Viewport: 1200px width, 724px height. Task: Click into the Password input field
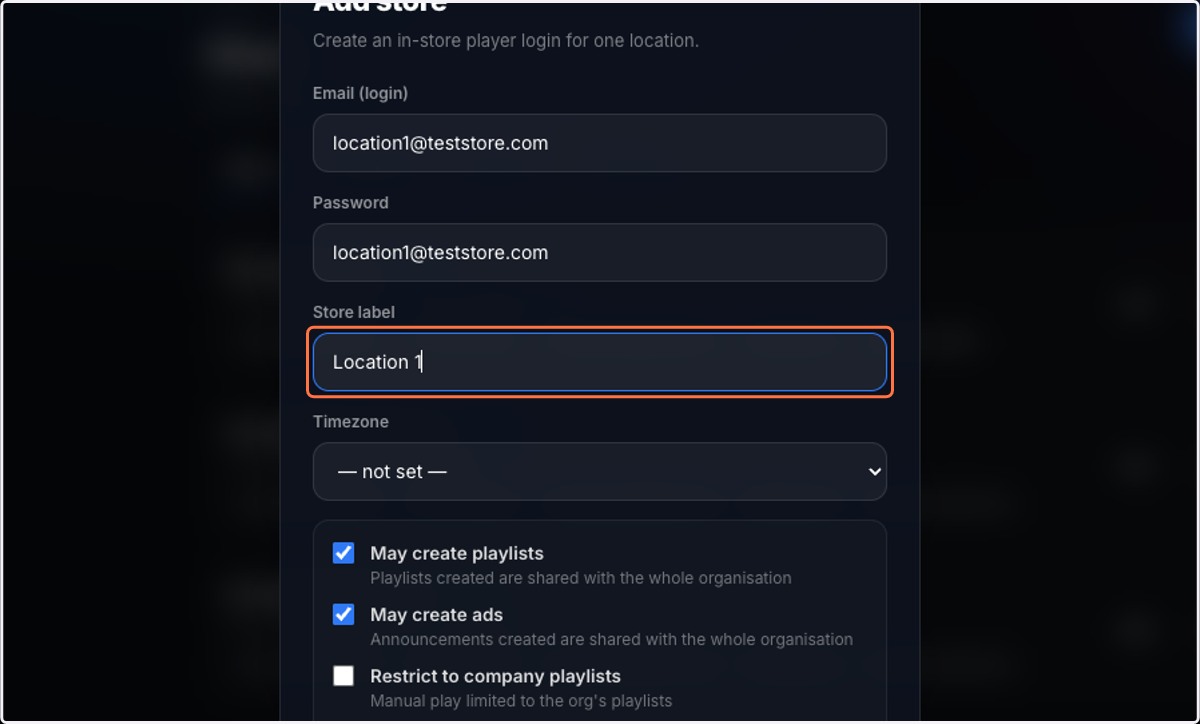coord(599,252)
